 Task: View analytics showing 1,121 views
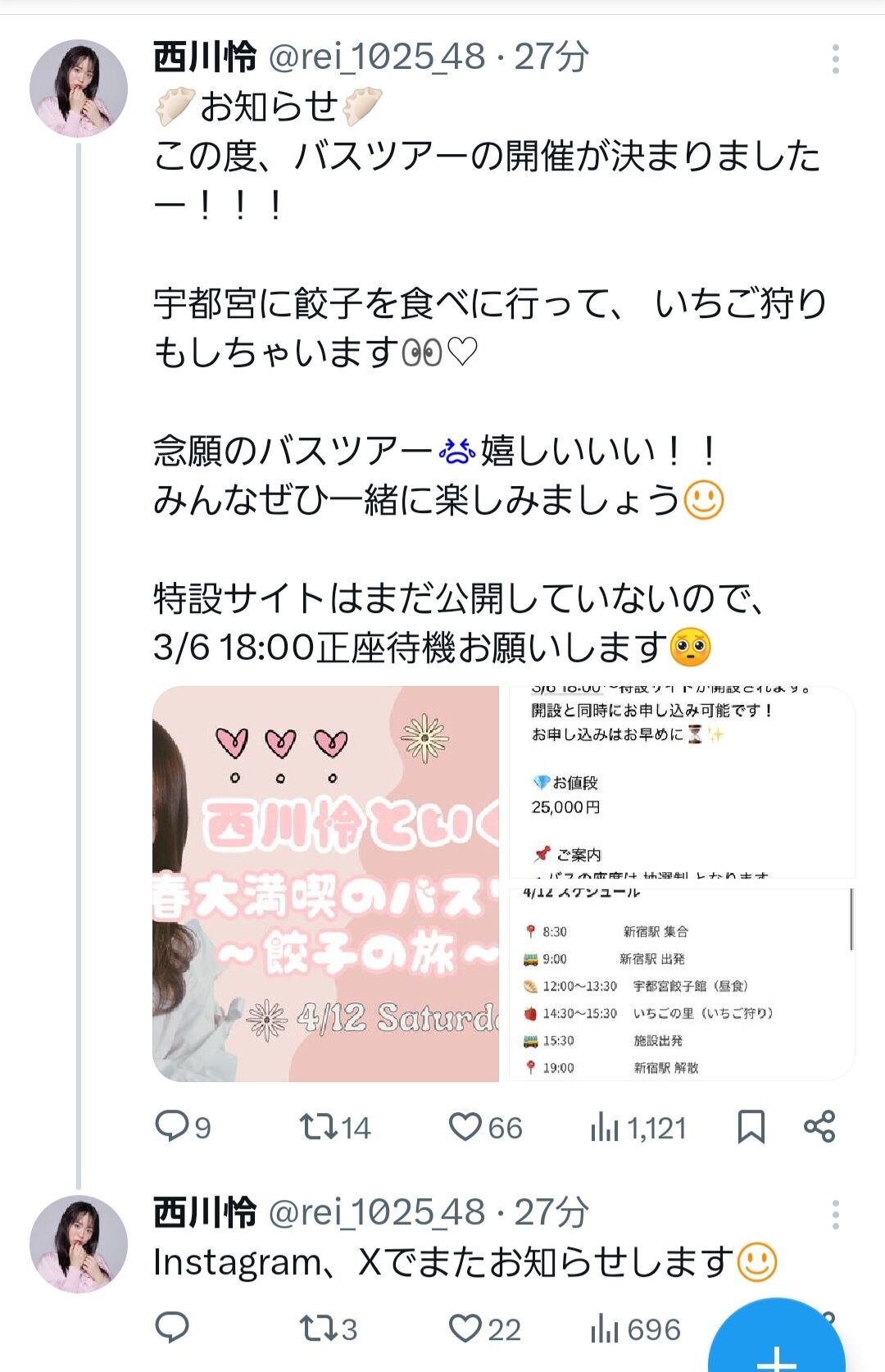[x=638, y=1128]
